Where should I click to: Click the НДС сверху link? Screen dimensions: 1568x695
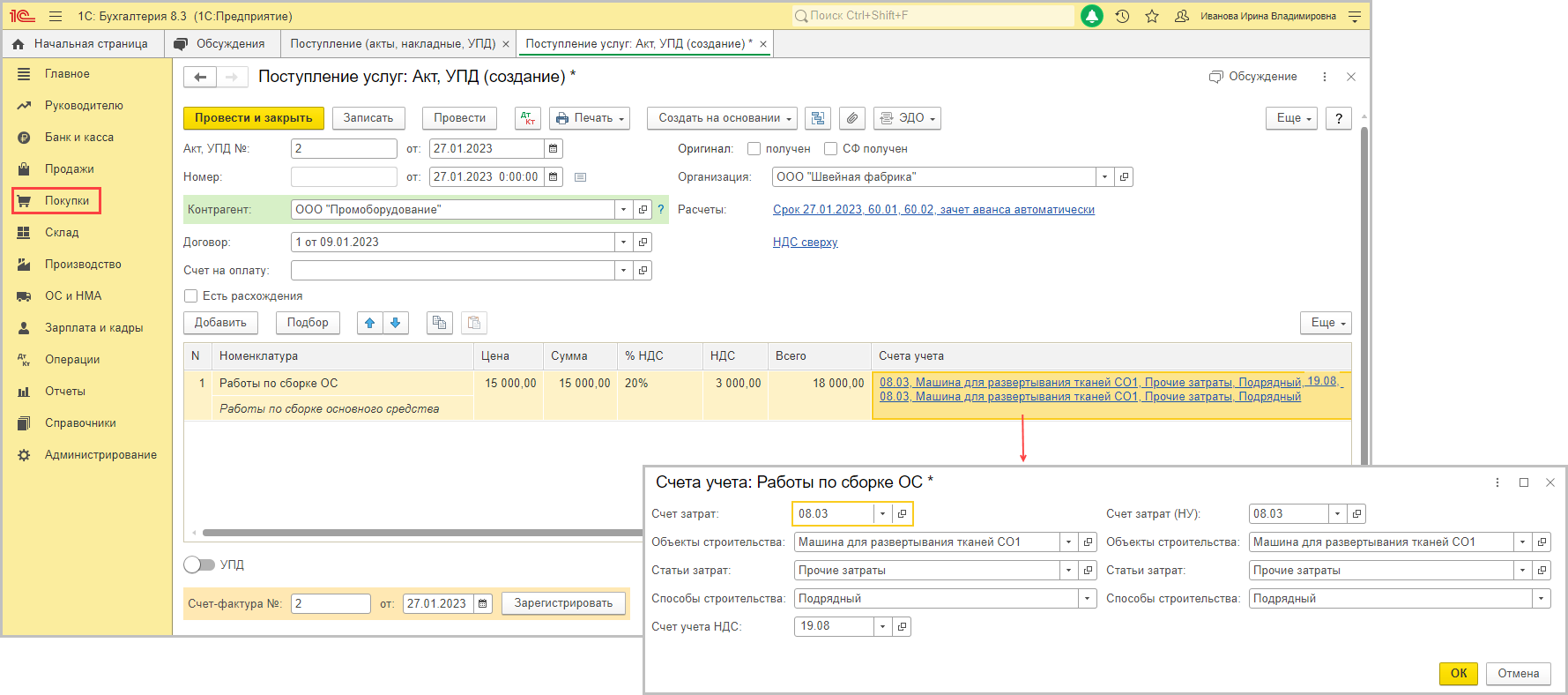click(806, 243)
